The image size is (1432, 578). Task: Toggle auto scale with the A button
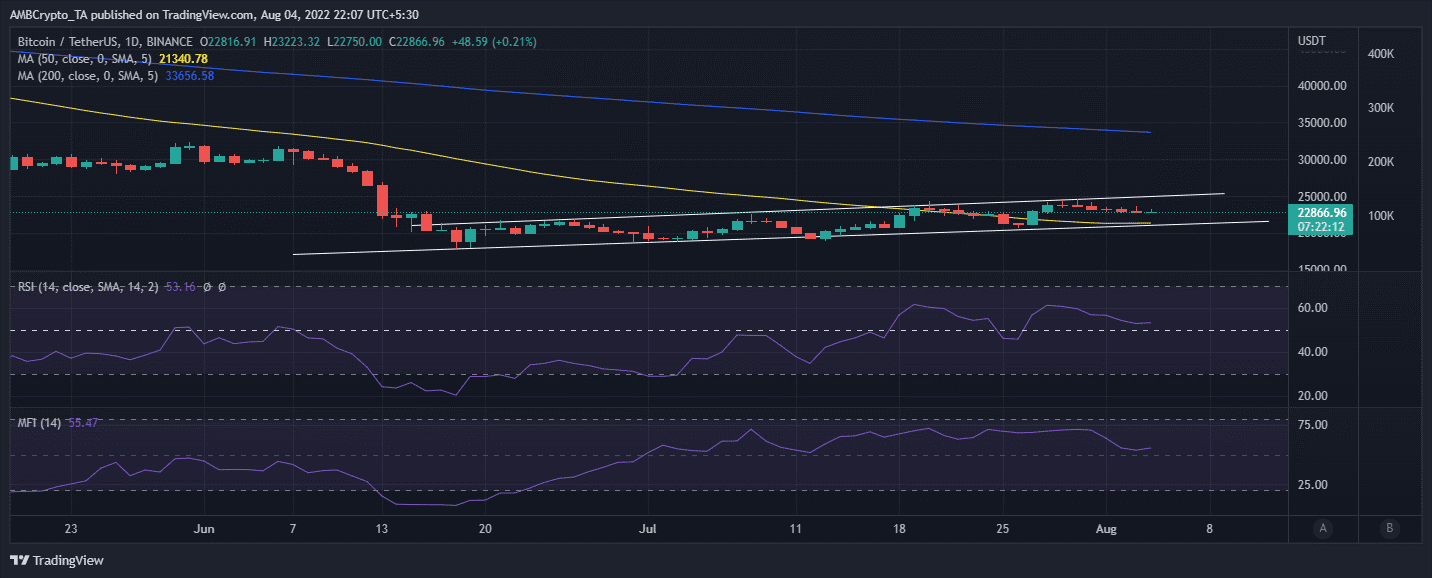click(1323, 528)
